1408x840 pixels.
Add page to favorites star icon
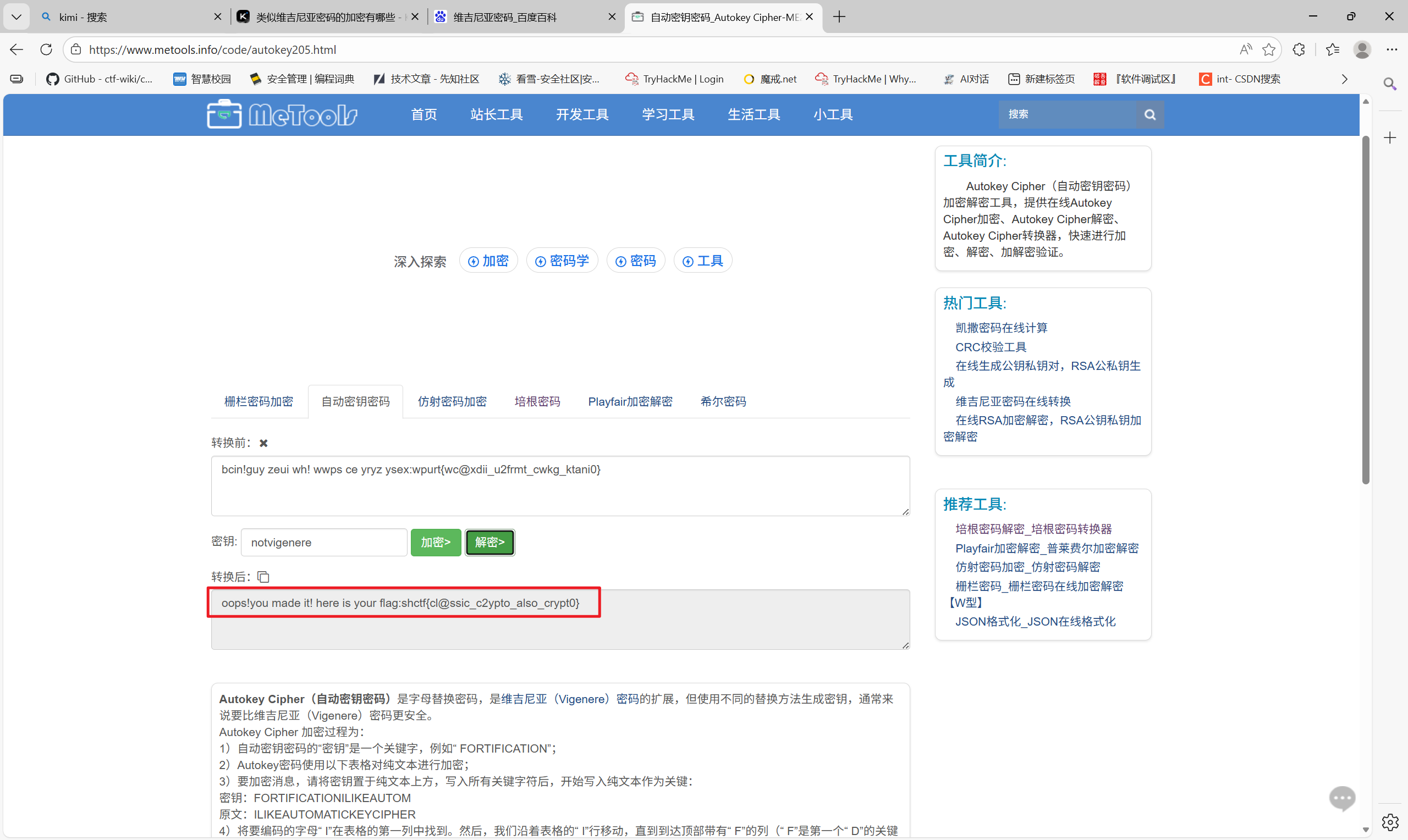point(1269,50)
